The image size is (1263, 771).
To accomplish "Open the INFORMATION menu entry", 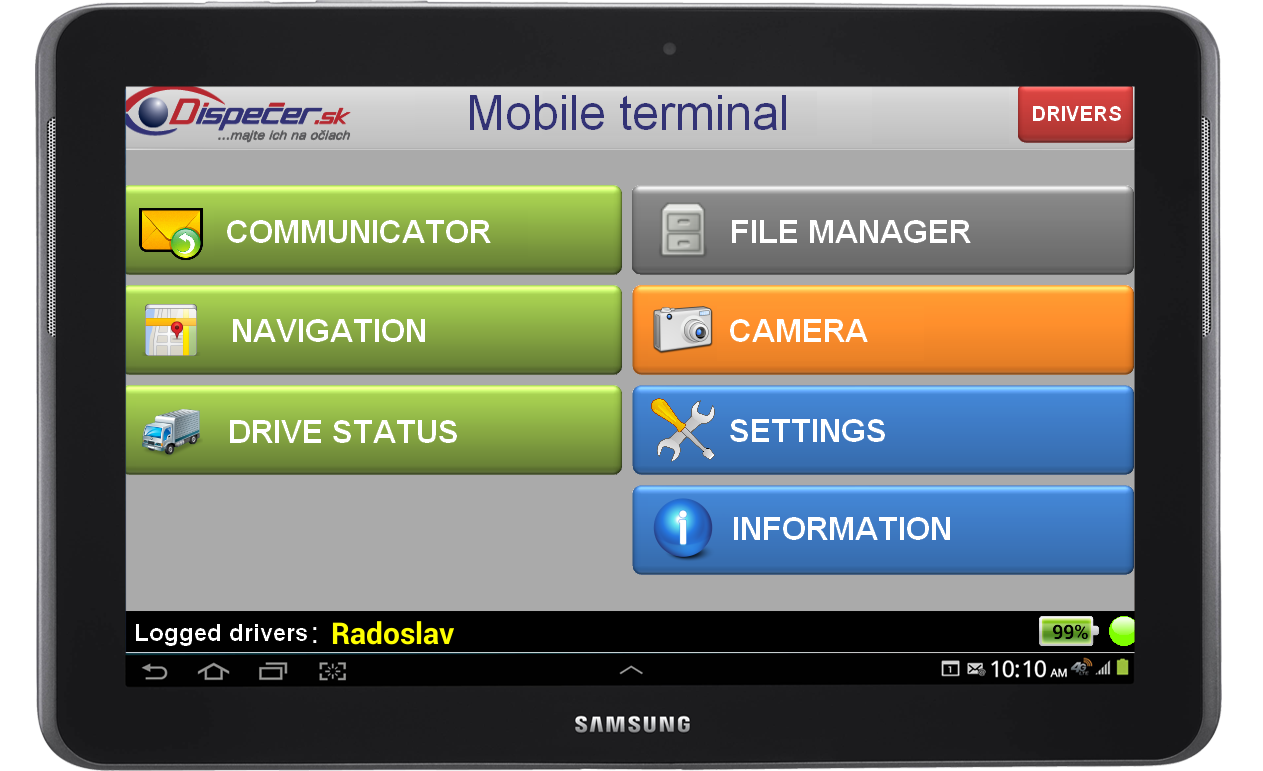I will click(x=883, y=530).
